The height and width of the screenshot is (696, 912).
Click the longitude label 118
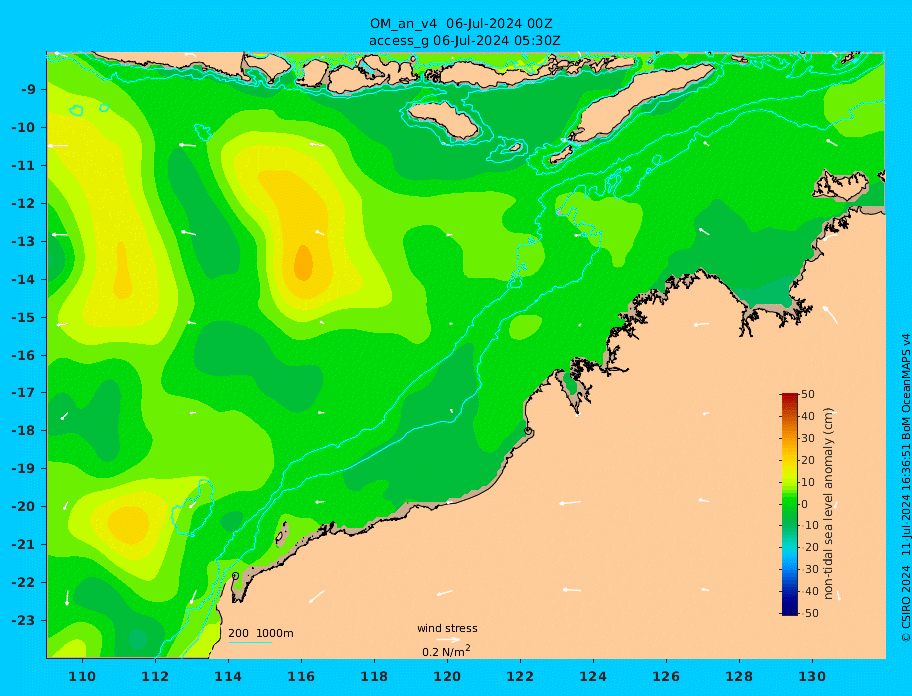(374, 676)
